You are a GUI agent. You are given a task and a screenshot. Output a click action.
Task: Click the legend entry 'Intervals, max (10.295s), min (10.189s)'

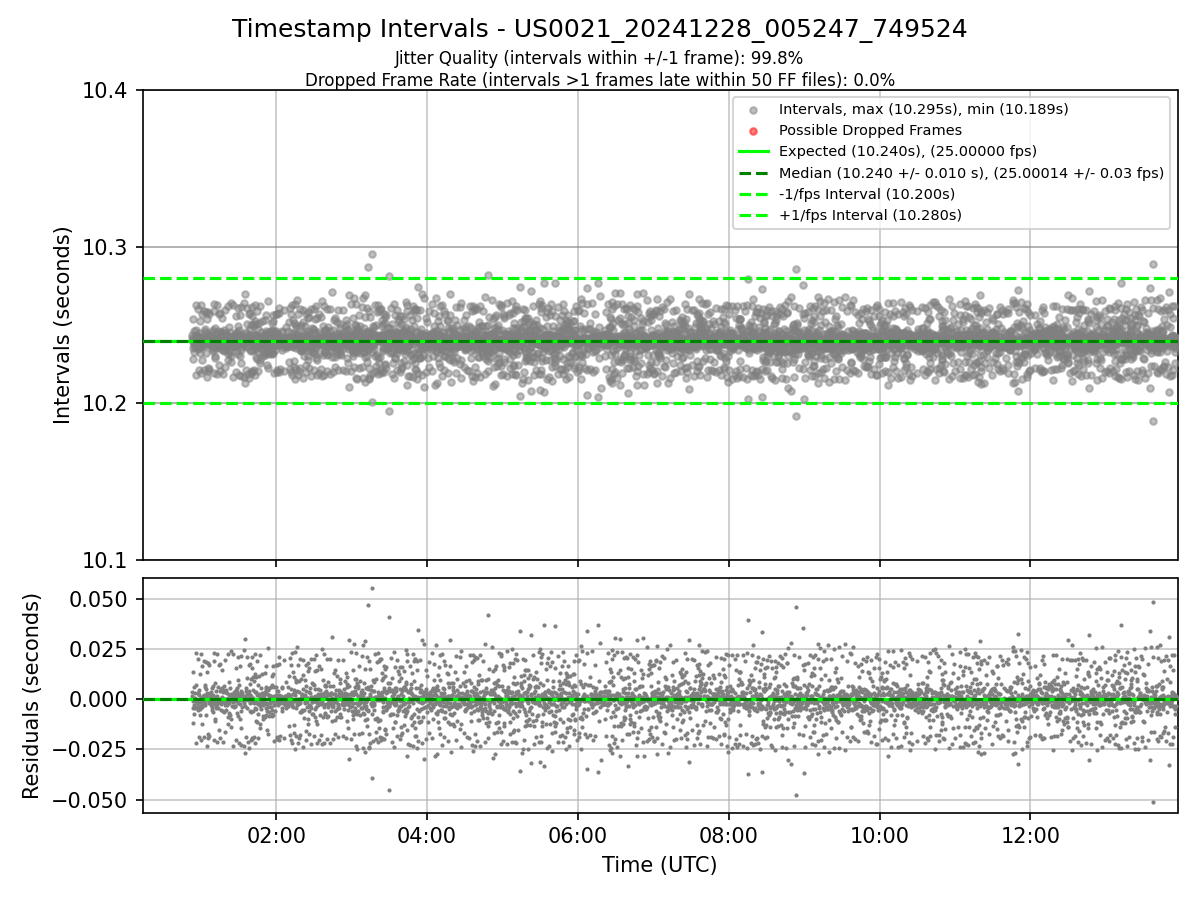pyautogui.click(x=923, y=109)
